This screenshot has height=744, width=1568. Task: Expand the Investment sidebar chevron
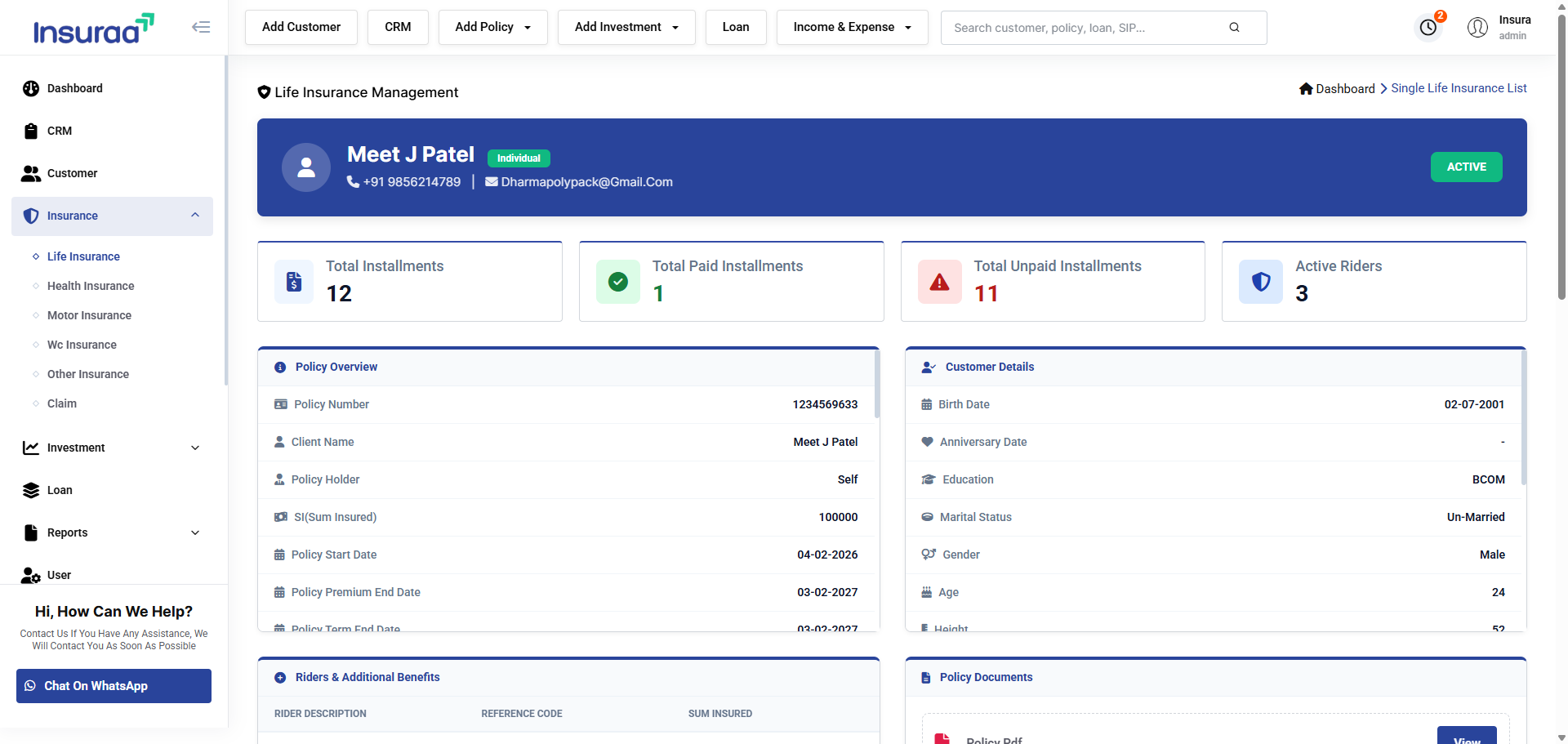pos(195,448)
